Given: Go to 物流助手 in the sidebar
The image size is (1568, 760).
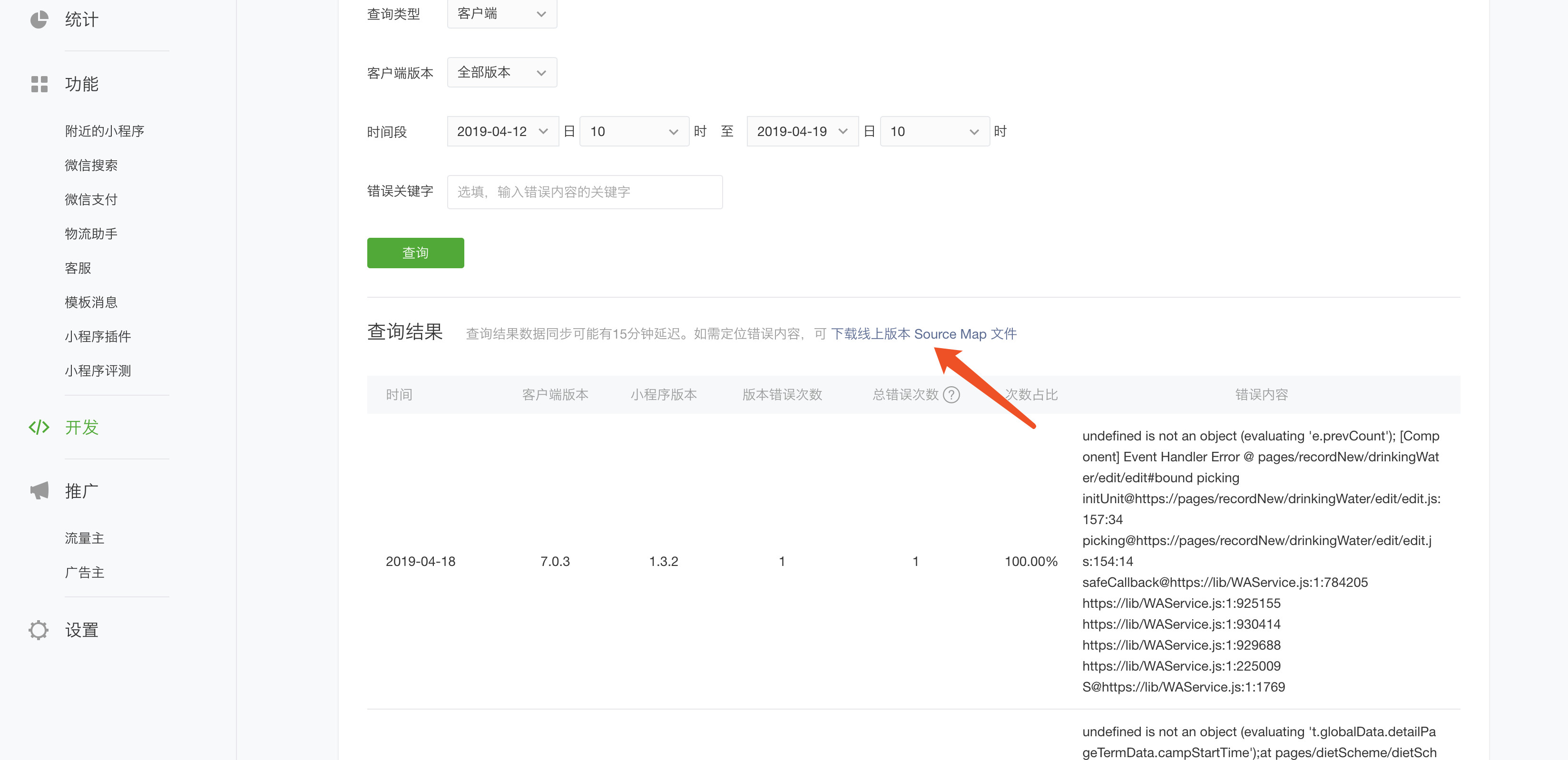Looking at the screenshot, I should (91, 234).
